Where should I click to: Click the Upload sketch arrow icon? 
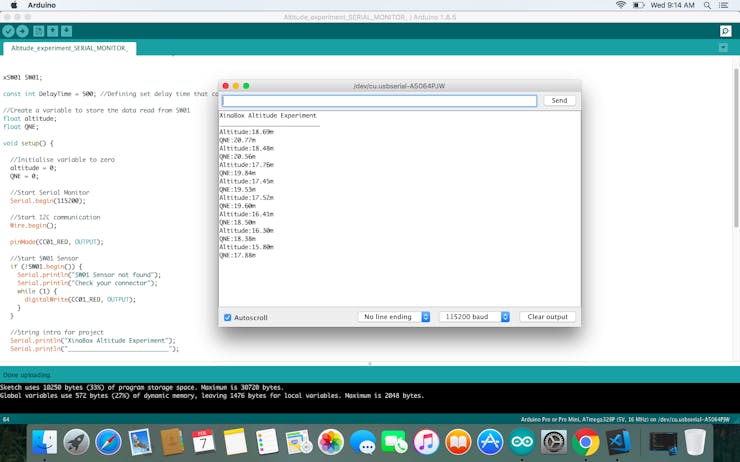[22, 31]
